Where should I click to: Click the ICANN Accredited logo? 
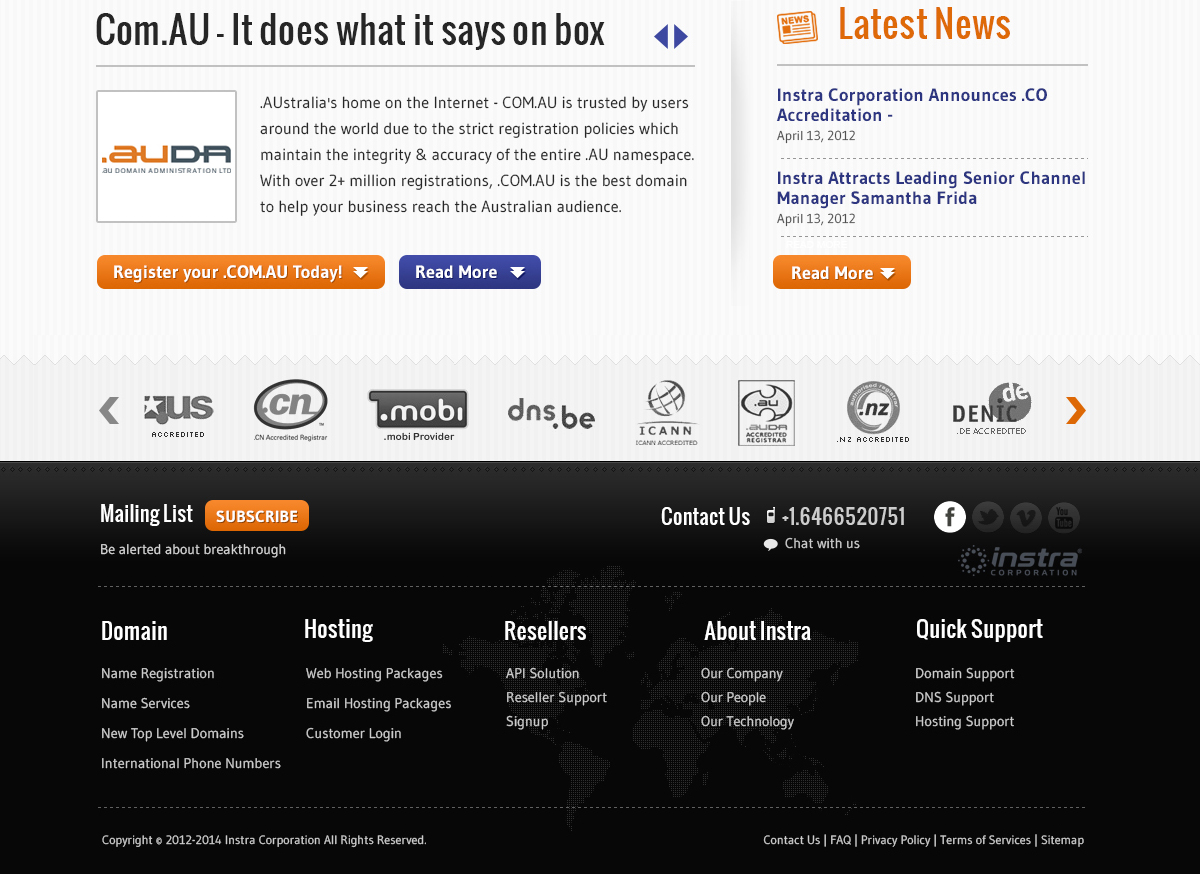(x=666, y=412)
